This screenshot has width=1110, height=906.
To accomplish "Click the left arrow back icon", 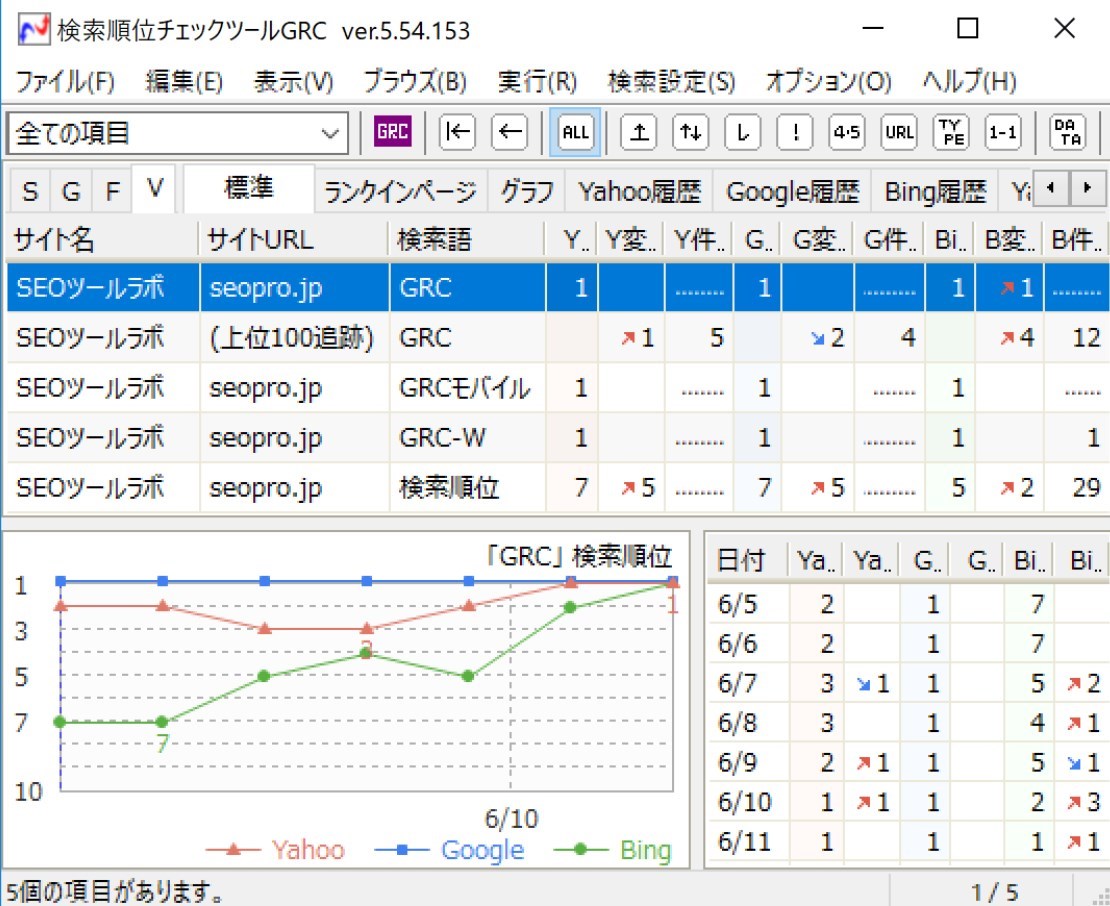I will (511, 133).
